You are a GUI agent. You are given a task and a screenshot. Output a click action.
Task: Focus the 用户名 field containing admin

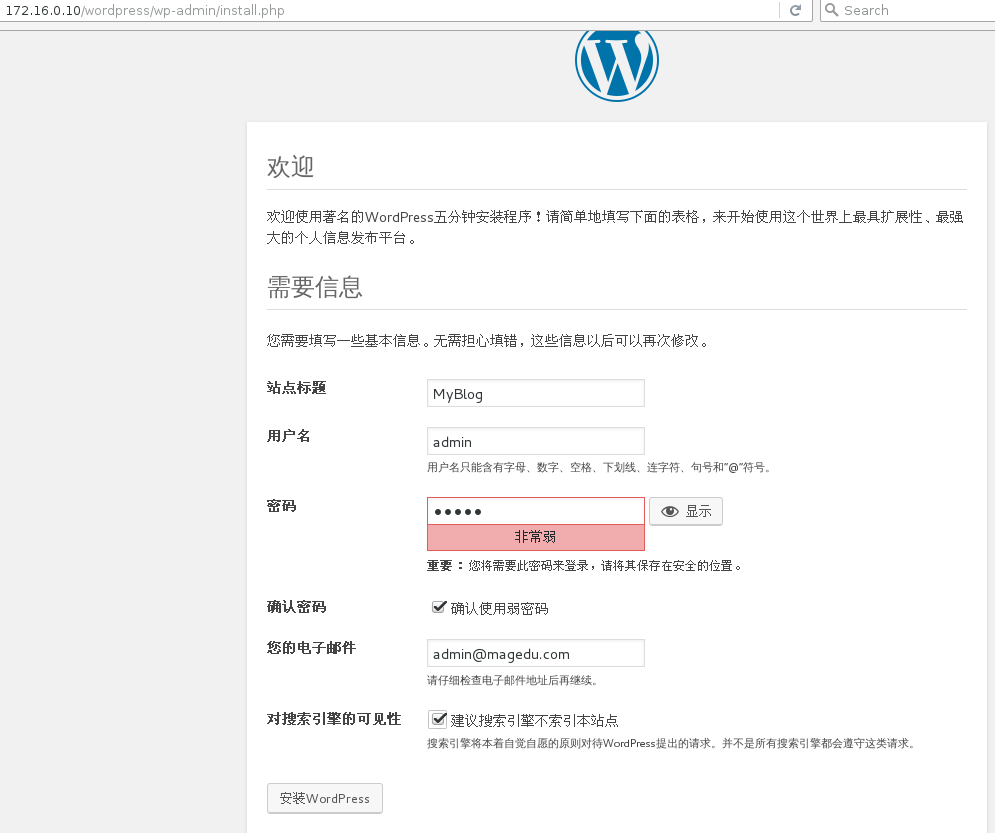tap(536, 442)
